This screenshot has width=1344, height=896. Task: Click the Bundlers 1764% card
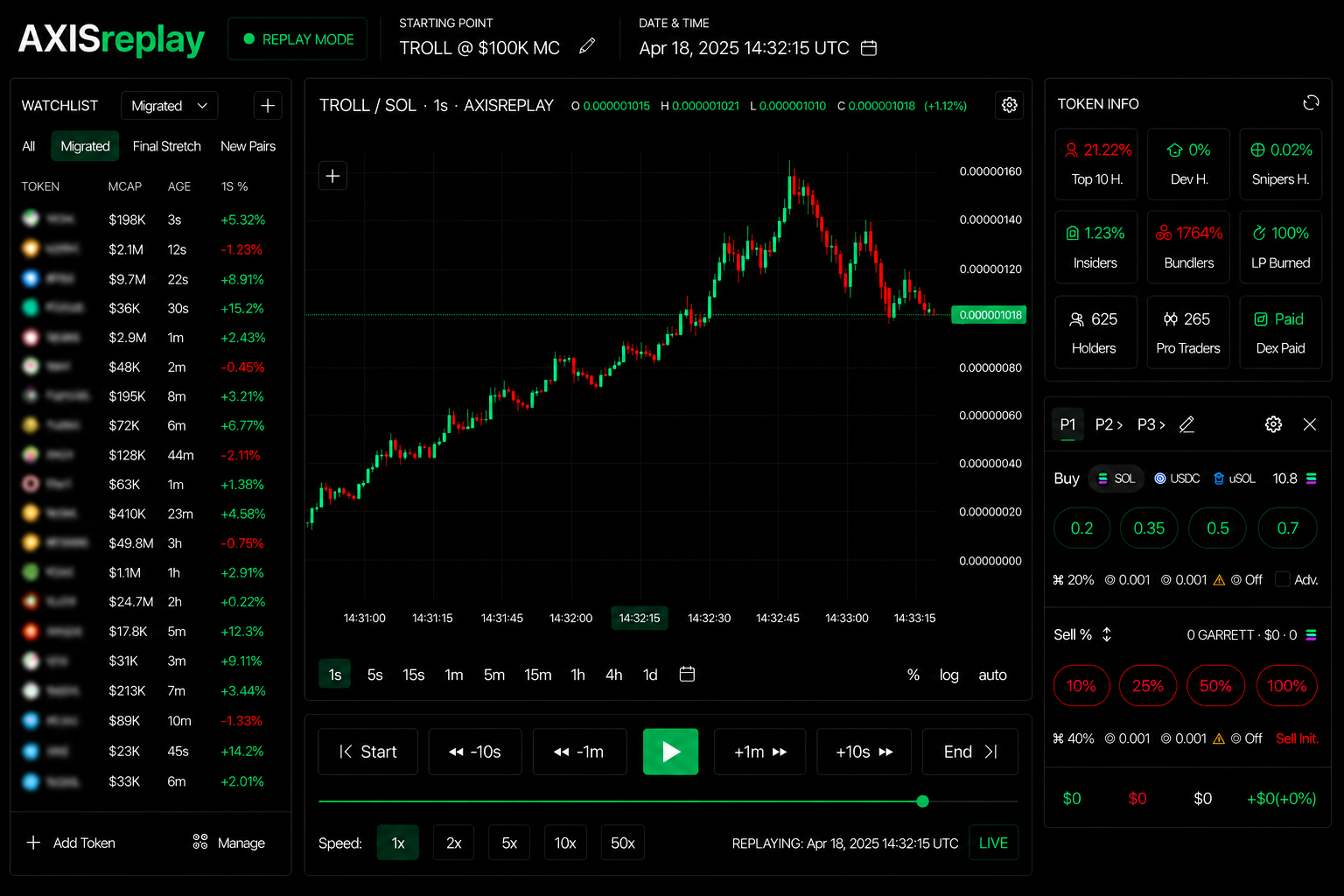coord(1188,247)
